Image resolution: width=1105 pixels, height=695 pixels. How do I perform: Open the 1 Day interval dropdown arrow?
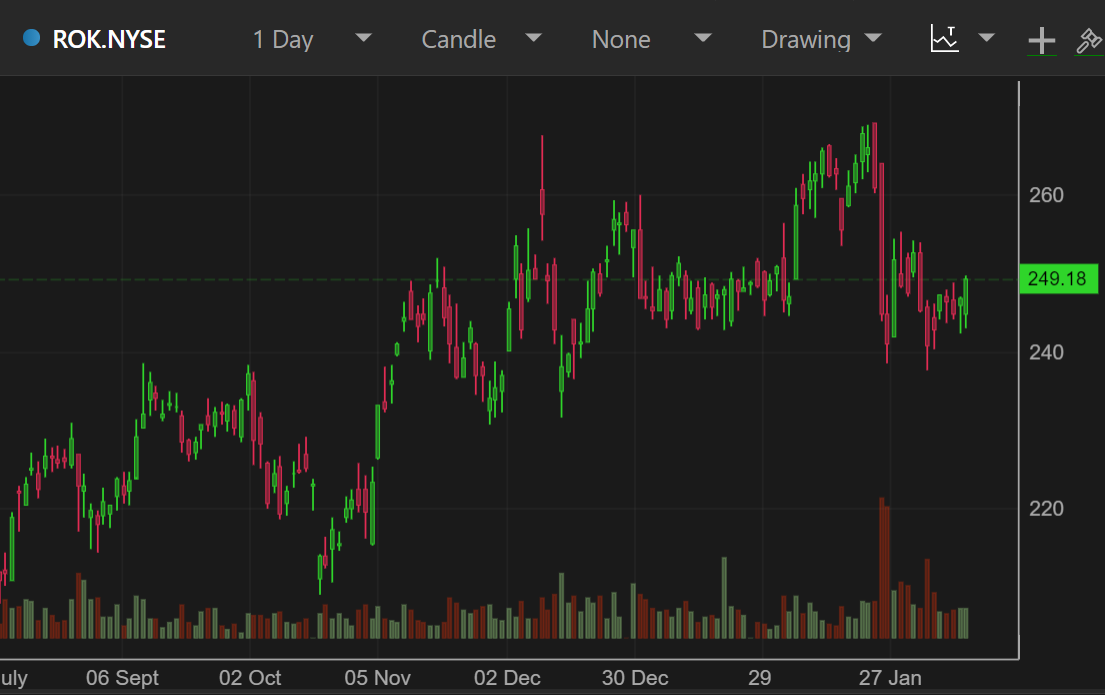[364, 38]
